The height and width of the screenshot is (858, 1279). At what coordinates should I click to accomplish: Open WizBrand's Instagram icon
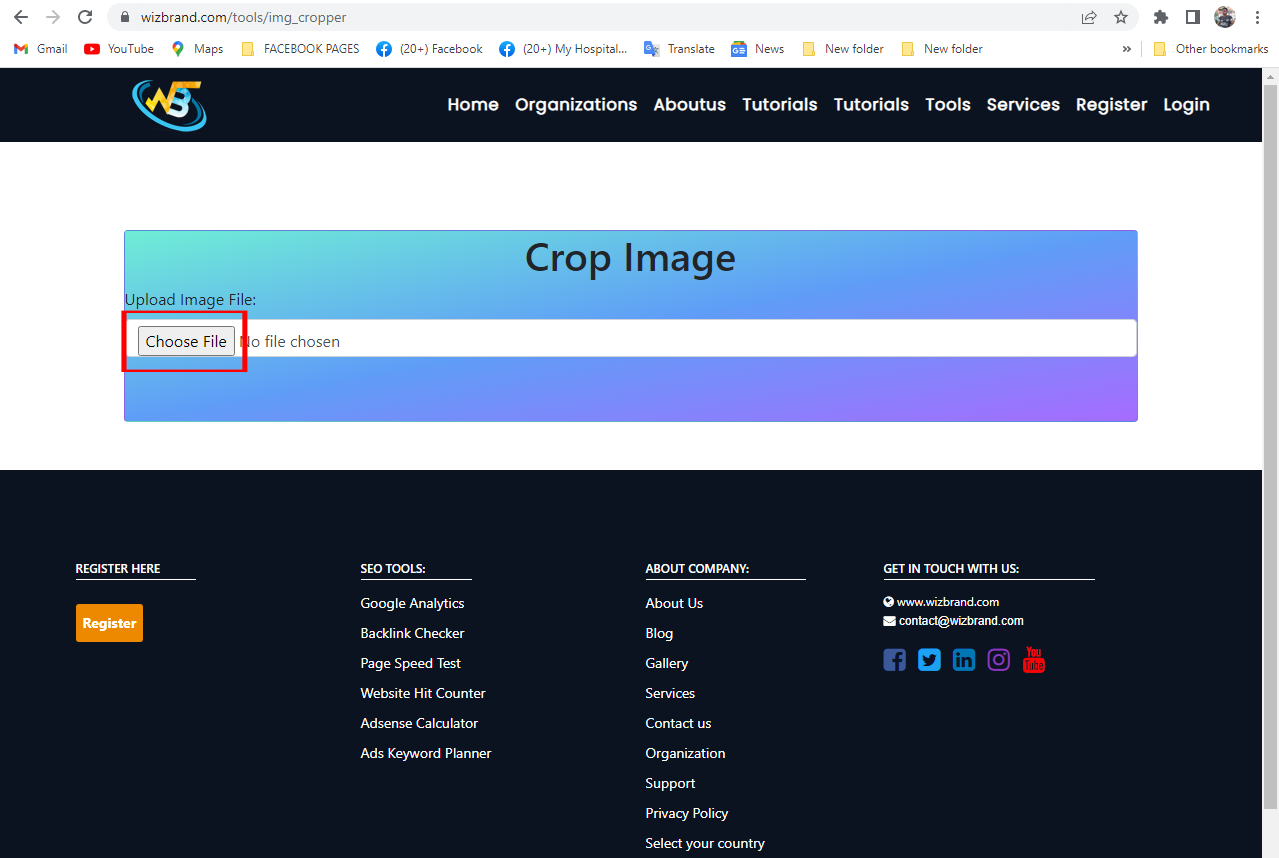tap(998, 659)
